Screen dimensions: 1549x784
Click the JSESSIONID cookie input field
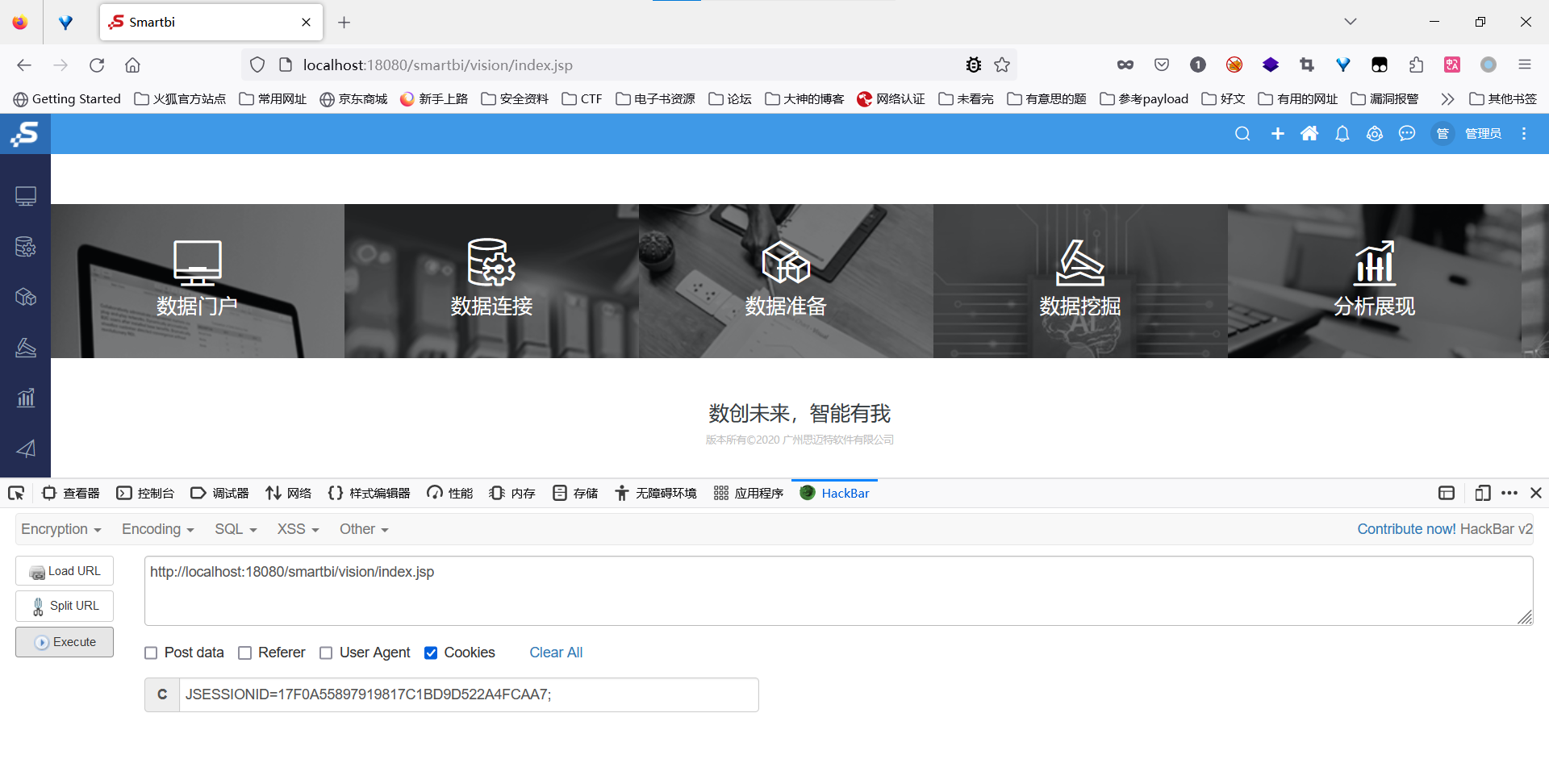point(468,694)
